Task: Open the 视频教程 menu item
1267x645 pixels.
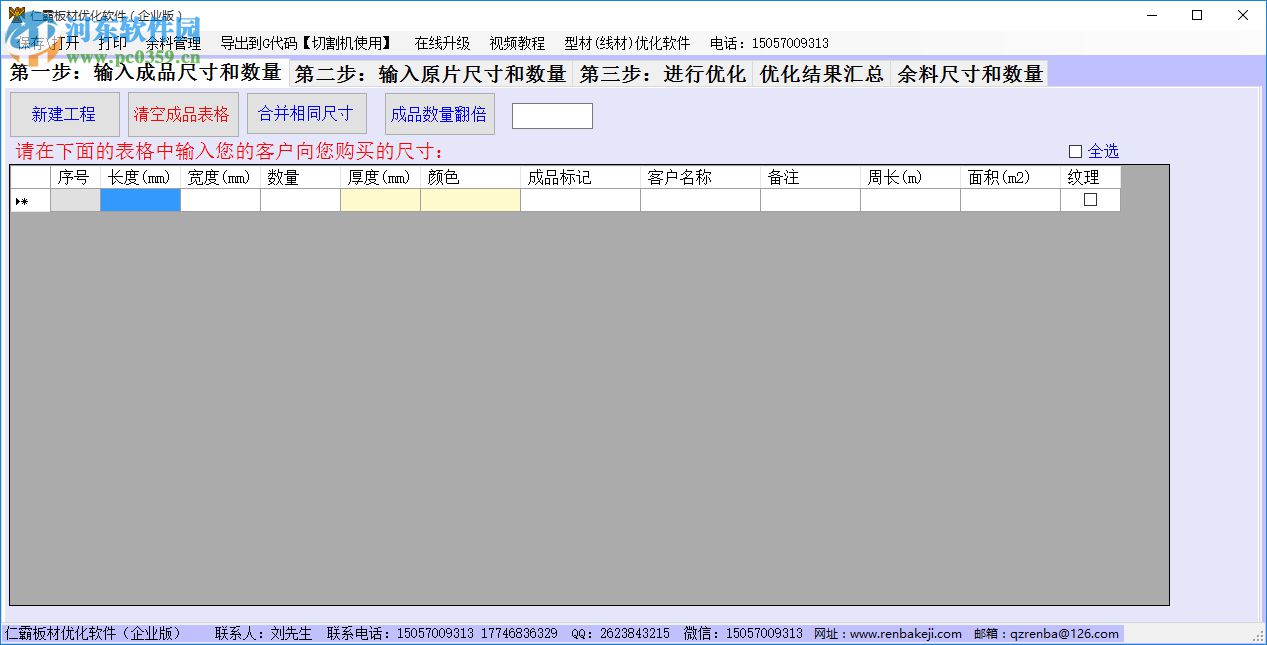Action: coord(516,43)
